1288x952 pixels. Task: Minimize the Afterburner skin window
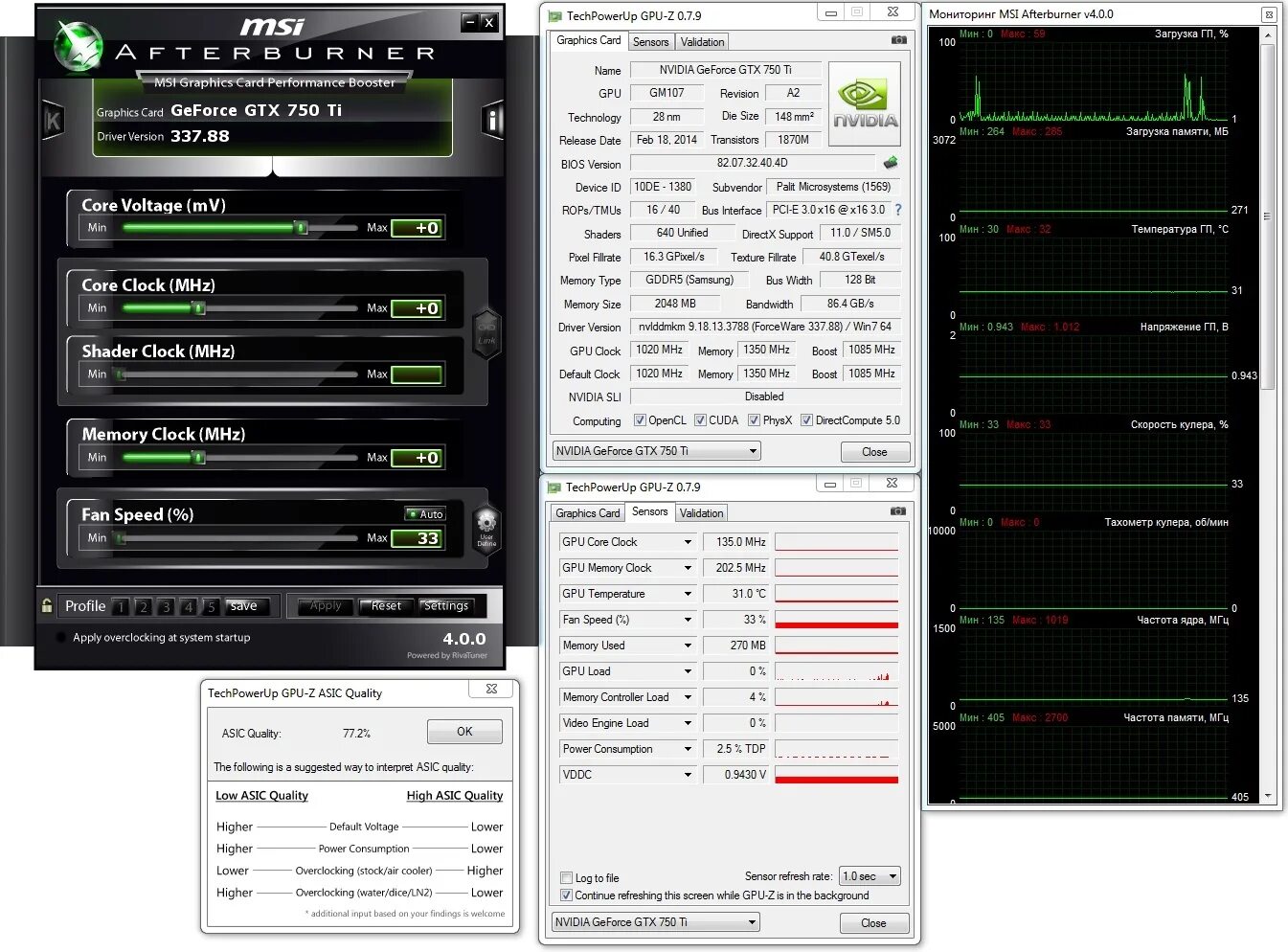[x=469, y=21]
